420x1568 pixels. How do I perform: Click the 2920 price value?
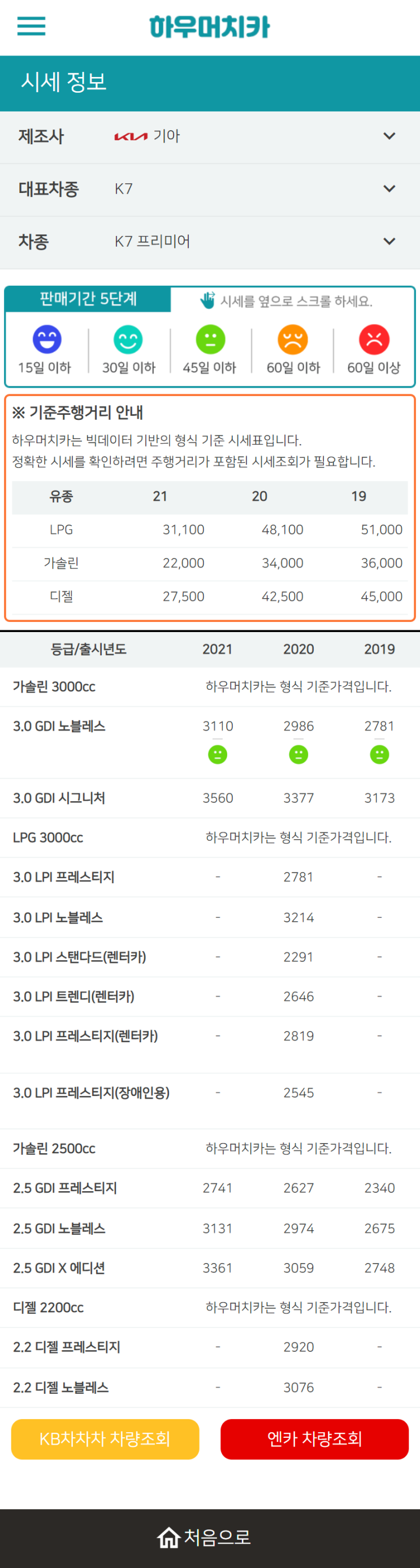(x=298, y=1347)
